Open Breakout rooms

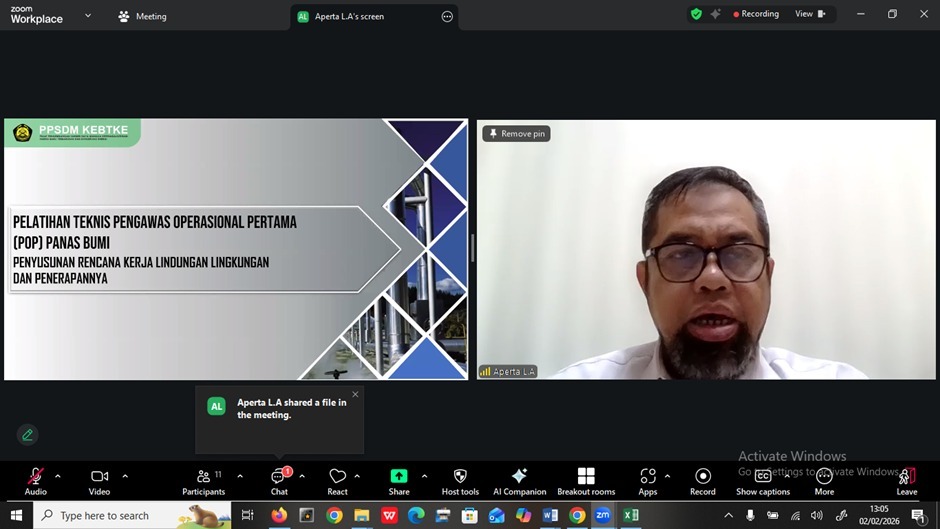[x=586, y=480]
